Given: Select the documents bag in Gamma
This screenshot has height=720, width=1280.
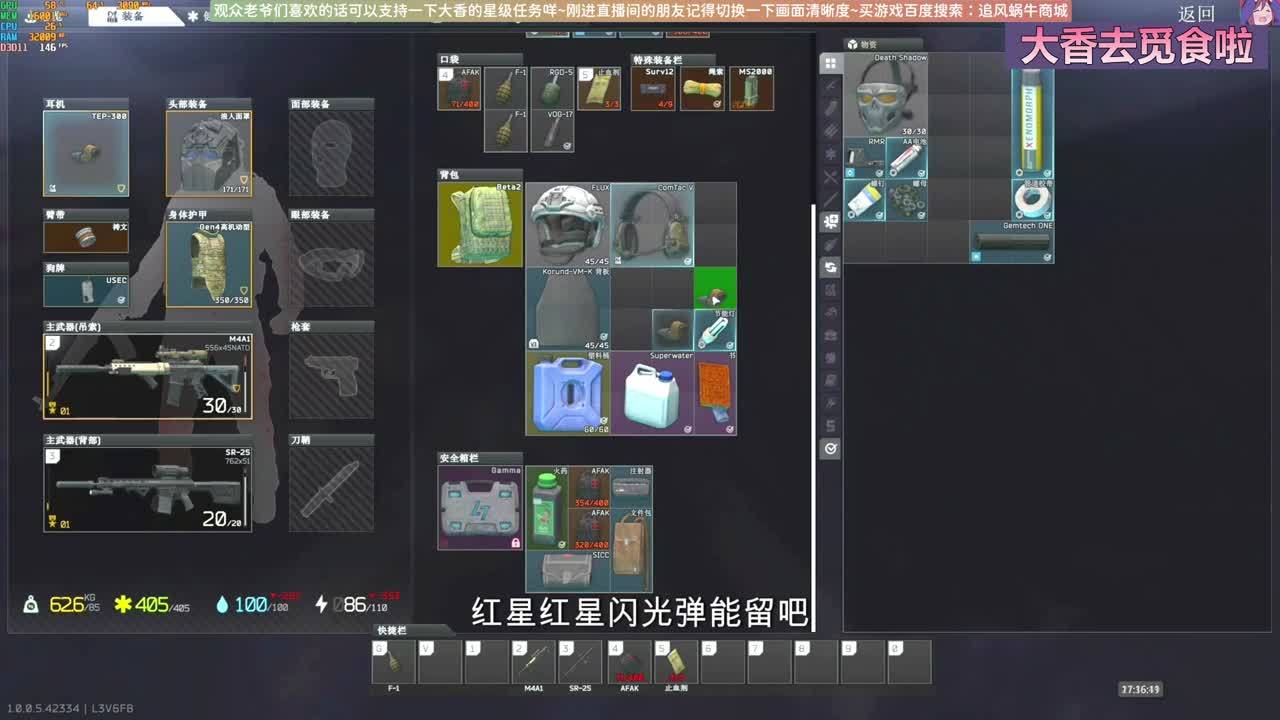Looking at the screenshot, I should pos(632,550).
